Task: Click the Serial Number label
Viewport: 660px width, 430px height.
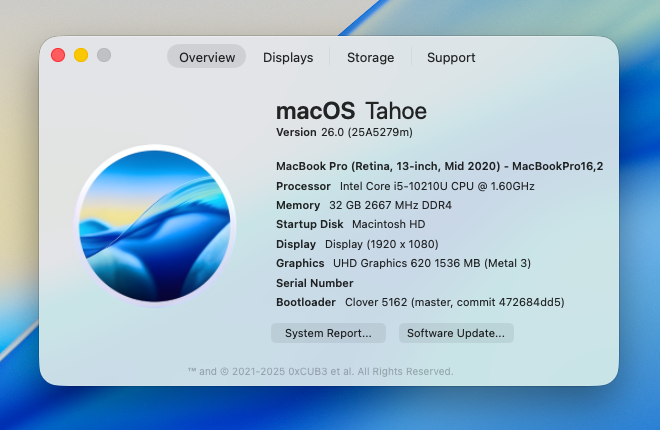Action: (x=314, y=283)
